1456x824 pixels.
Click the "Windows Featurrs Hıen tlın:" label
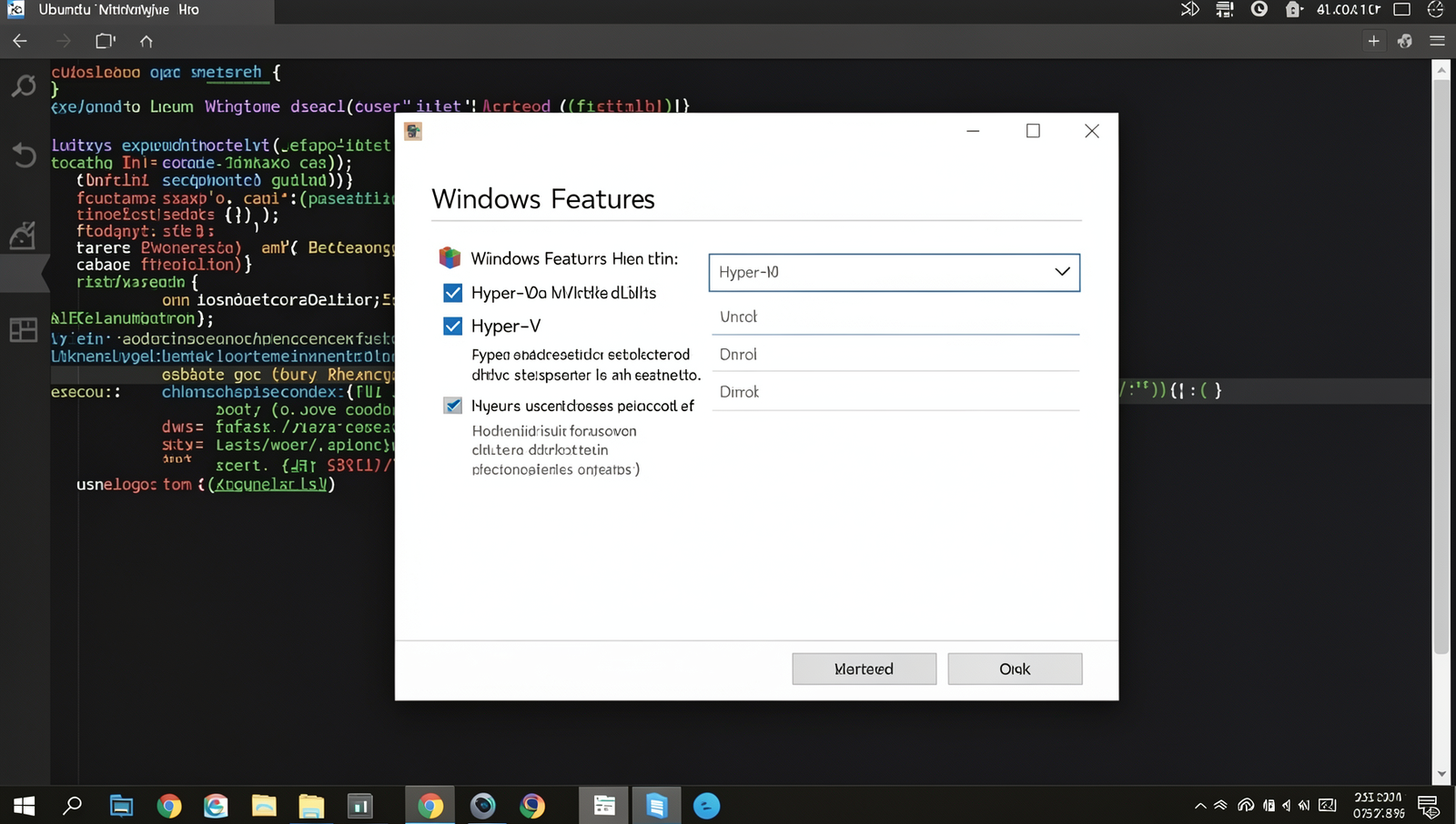click(x=574, y=258)
